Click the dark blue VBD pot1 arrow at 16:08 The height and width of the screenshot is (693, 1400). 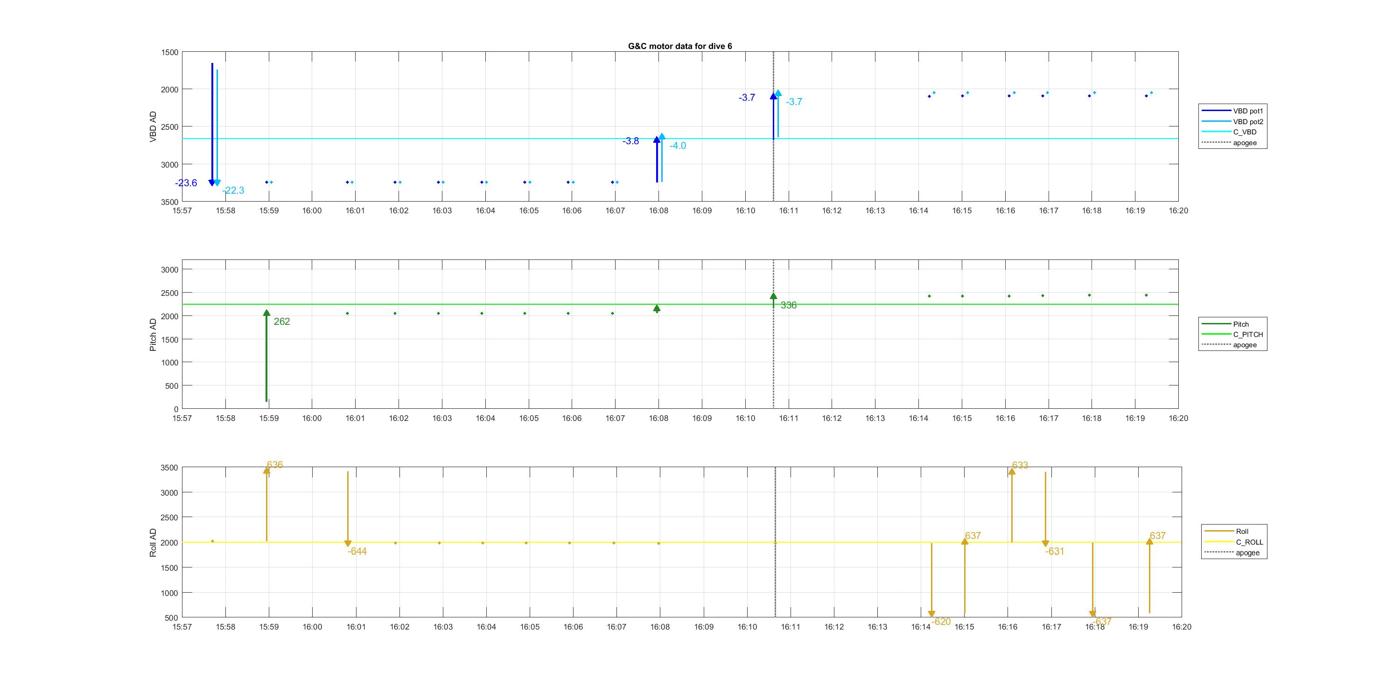[657, 160]
